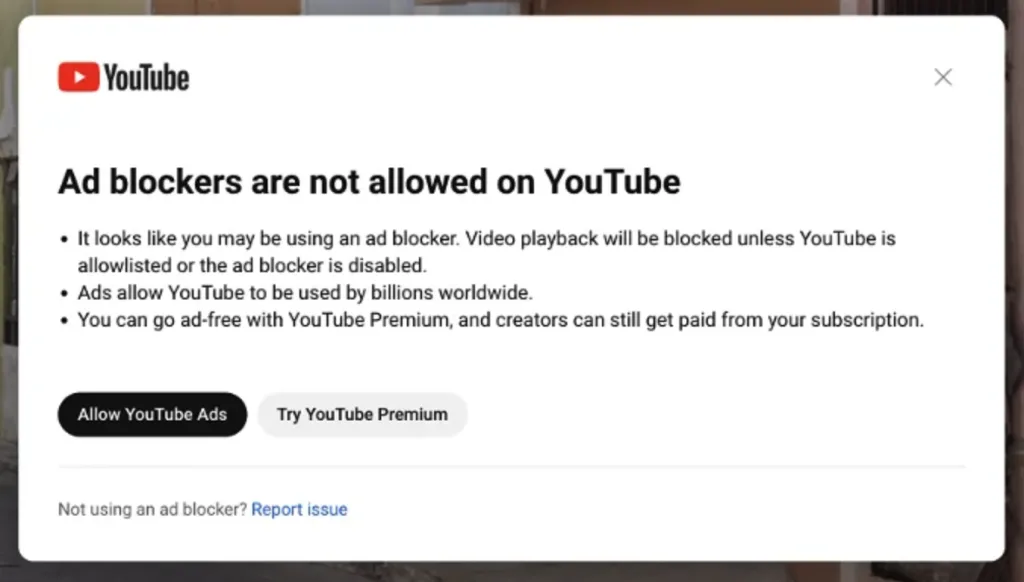
Task: Click the red YouTube play logo icon
Action: click(78, 77)
